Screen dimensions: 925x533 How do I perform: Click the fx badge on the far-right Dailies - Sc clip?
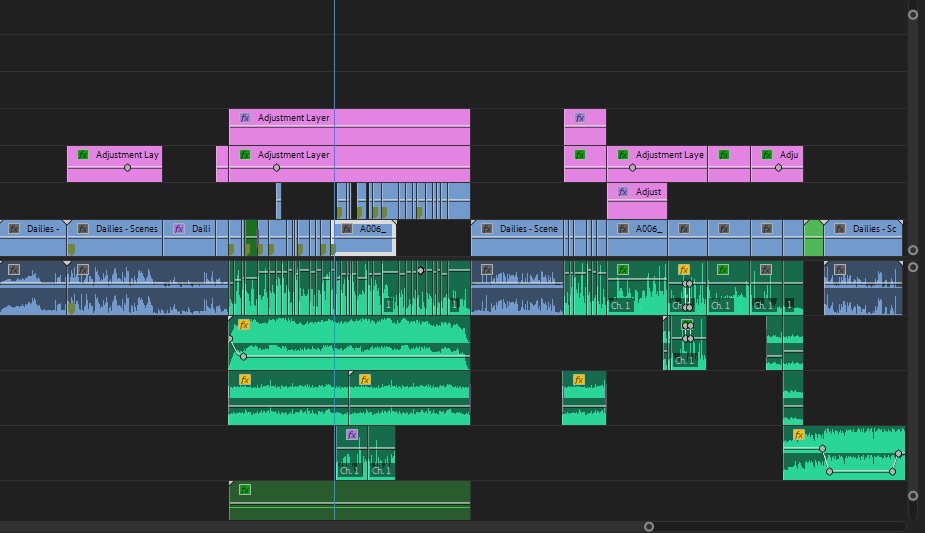coord(839,228)
